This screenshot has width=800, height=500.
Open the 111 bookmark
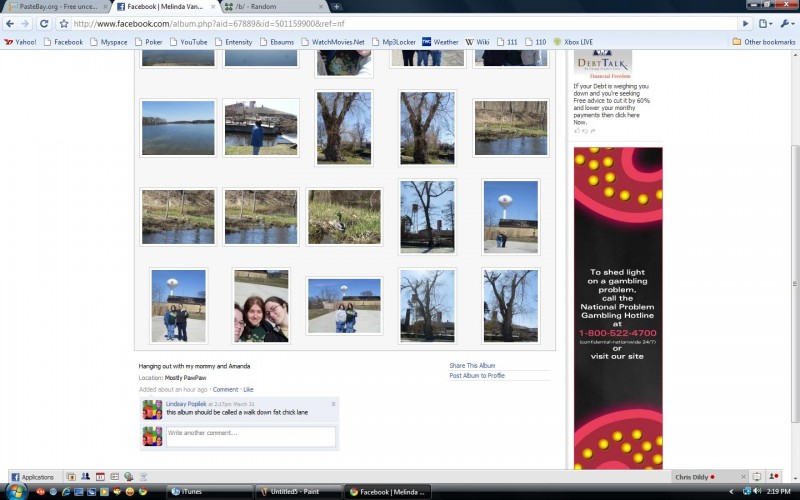[x=507, y=42]
